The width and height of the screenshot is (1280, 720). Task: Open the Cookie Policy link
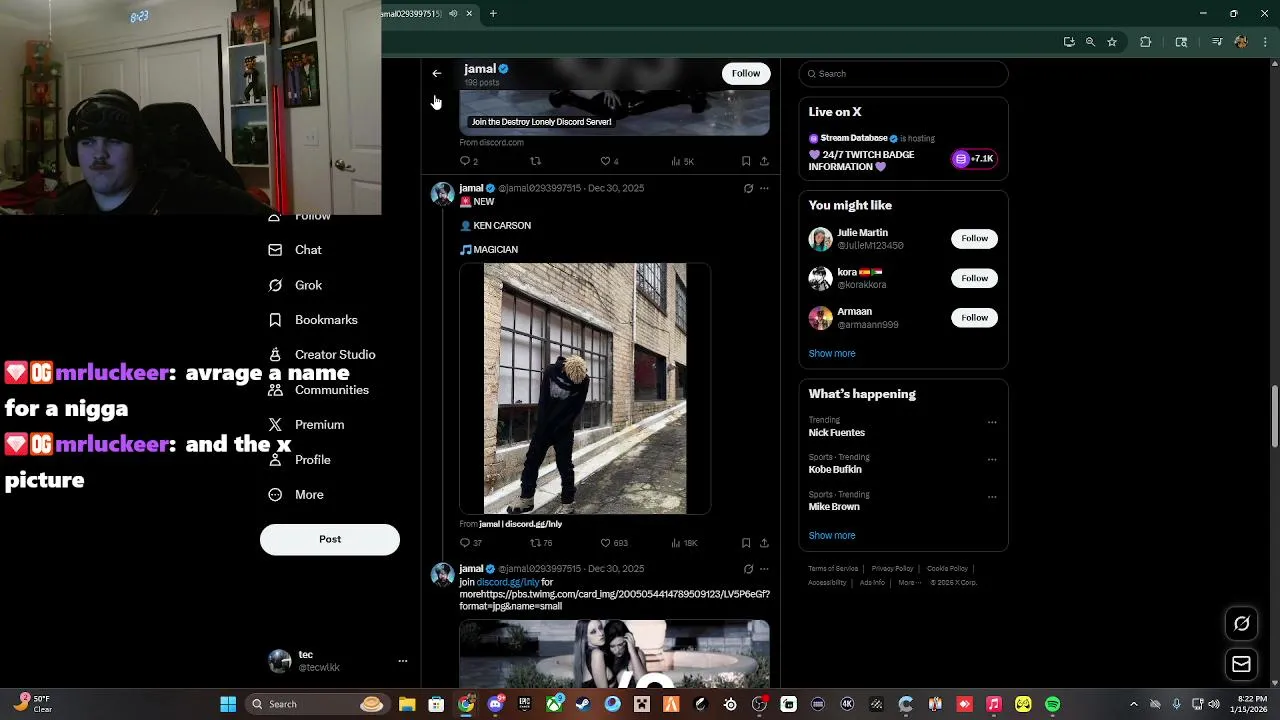point(947,569)
